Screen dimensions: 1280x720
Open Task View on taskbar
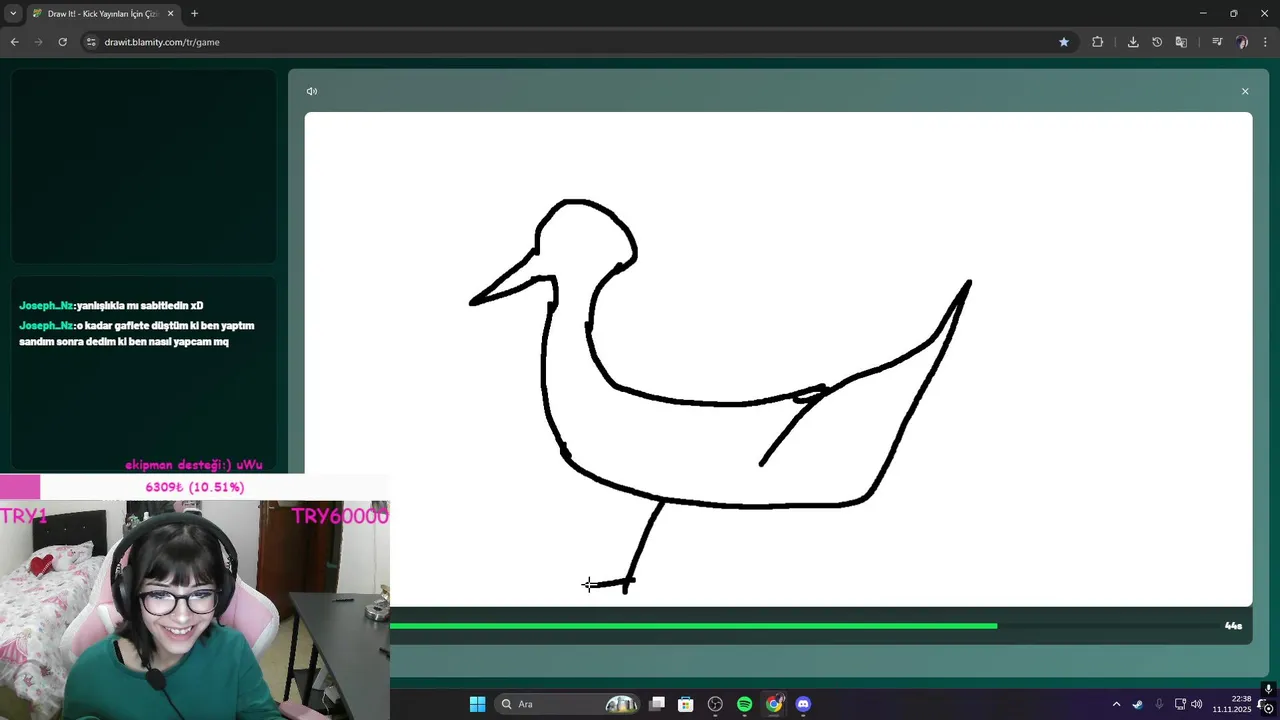[657, 704]
